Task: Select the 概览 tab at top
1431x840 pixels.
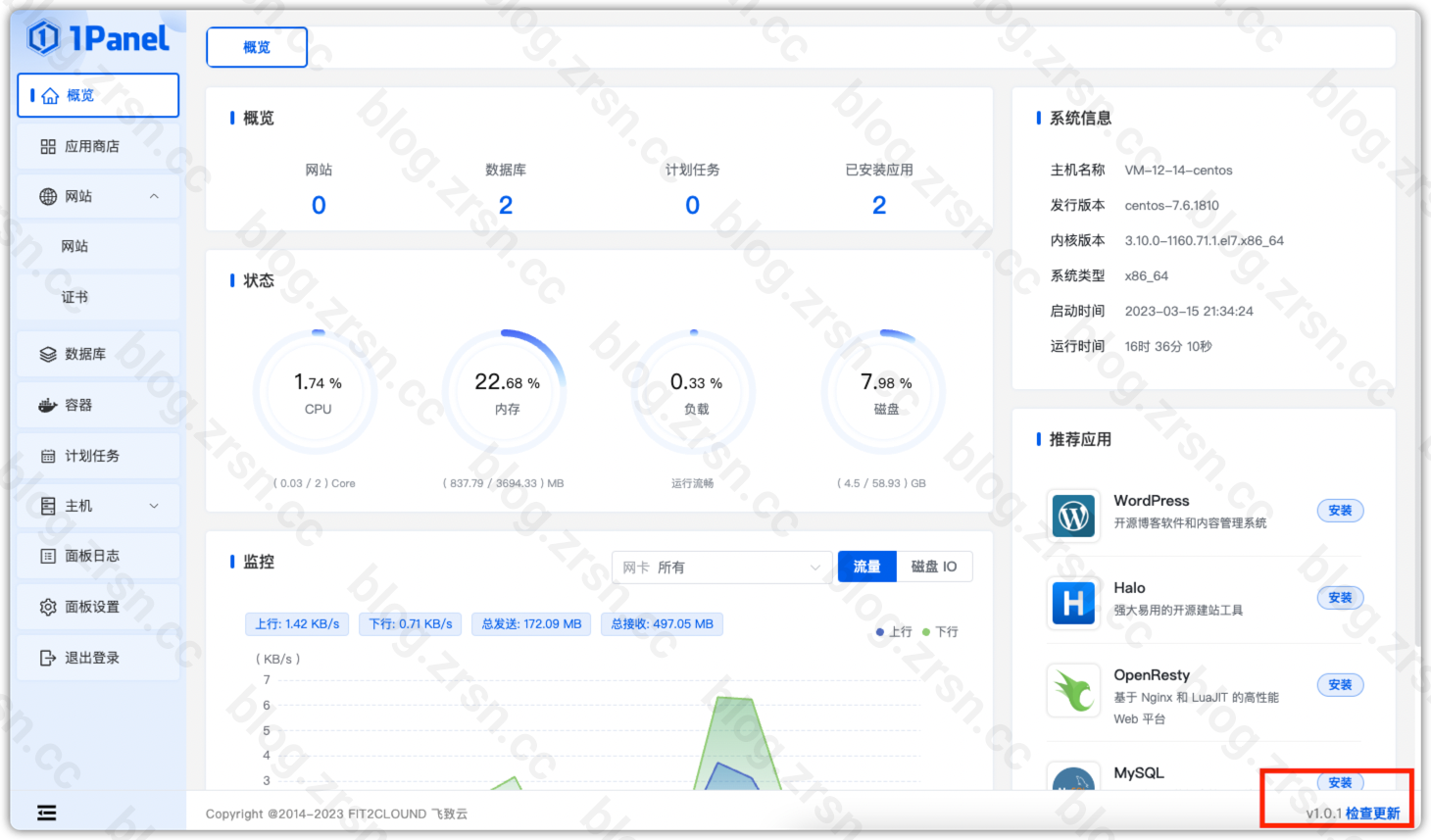Action: 257,47
